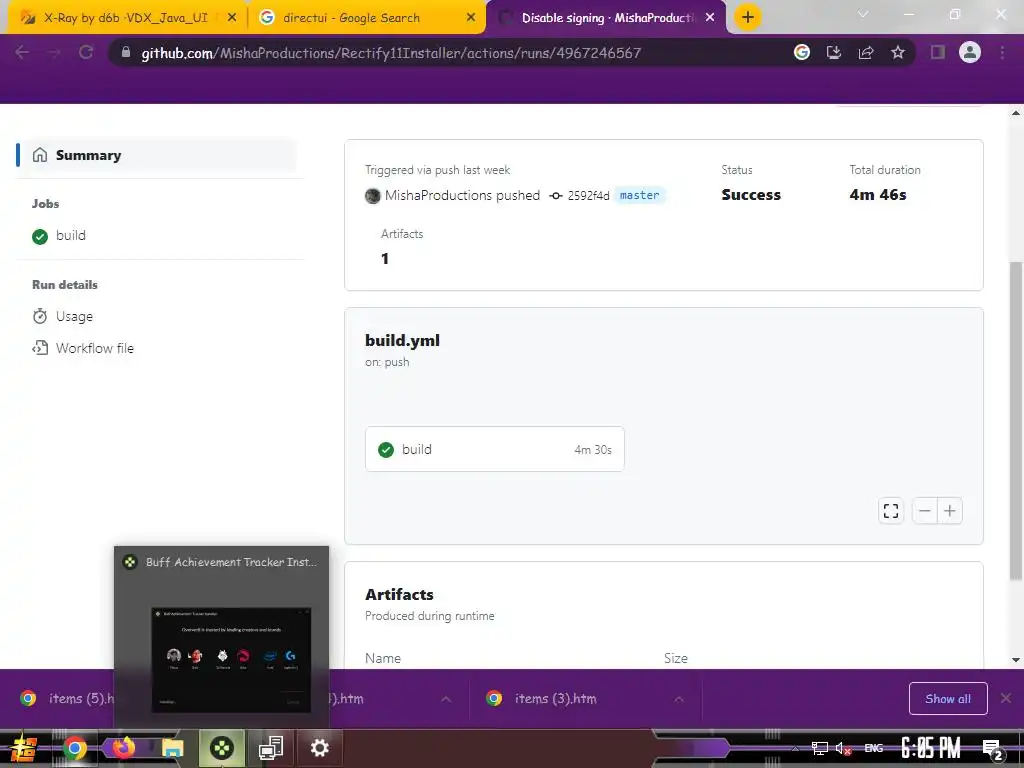The image size is (1024, 768).
Task: Open the Settings gear on the taskbar
Action: (319, 748)
